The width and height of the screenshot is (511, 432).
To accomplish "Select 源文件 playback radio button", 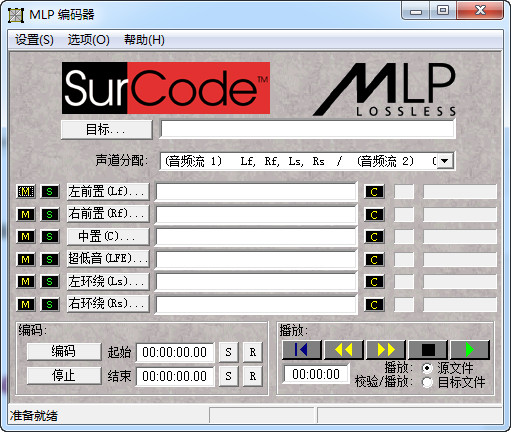I will tap(427, 368).
